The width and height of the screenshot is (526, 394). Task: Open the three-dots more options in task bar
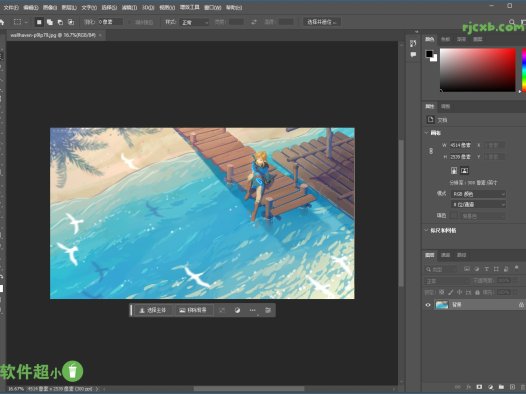pos(253,310)
